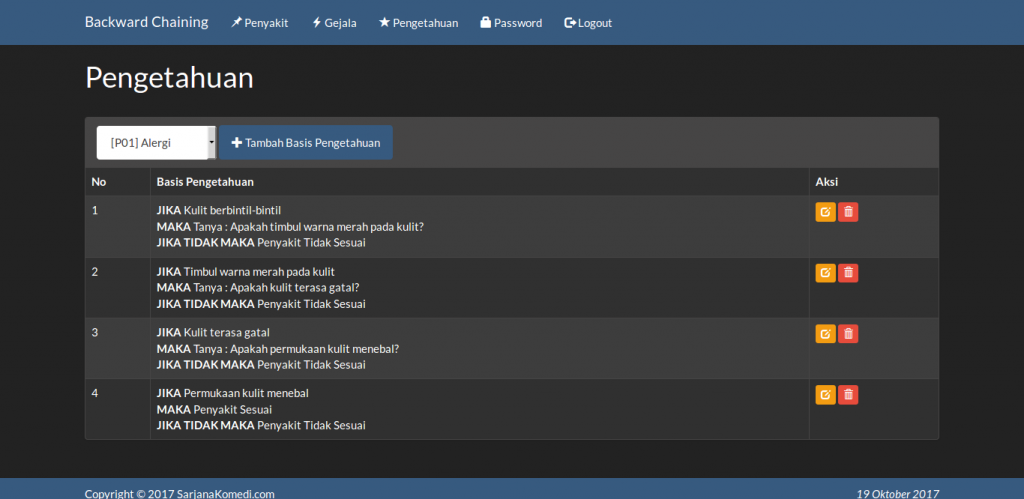Click the Pengetahuan page heading
This screenshot has height=499, width=1024.
(169, 78)
